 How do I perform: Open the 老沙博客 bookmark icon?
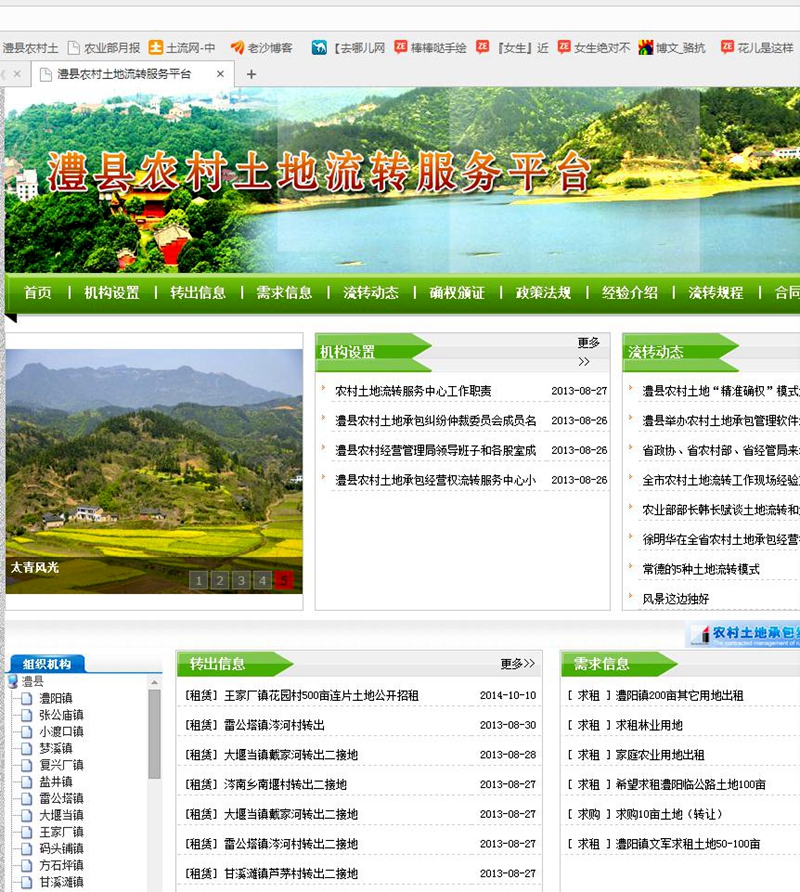click(237, 47)
